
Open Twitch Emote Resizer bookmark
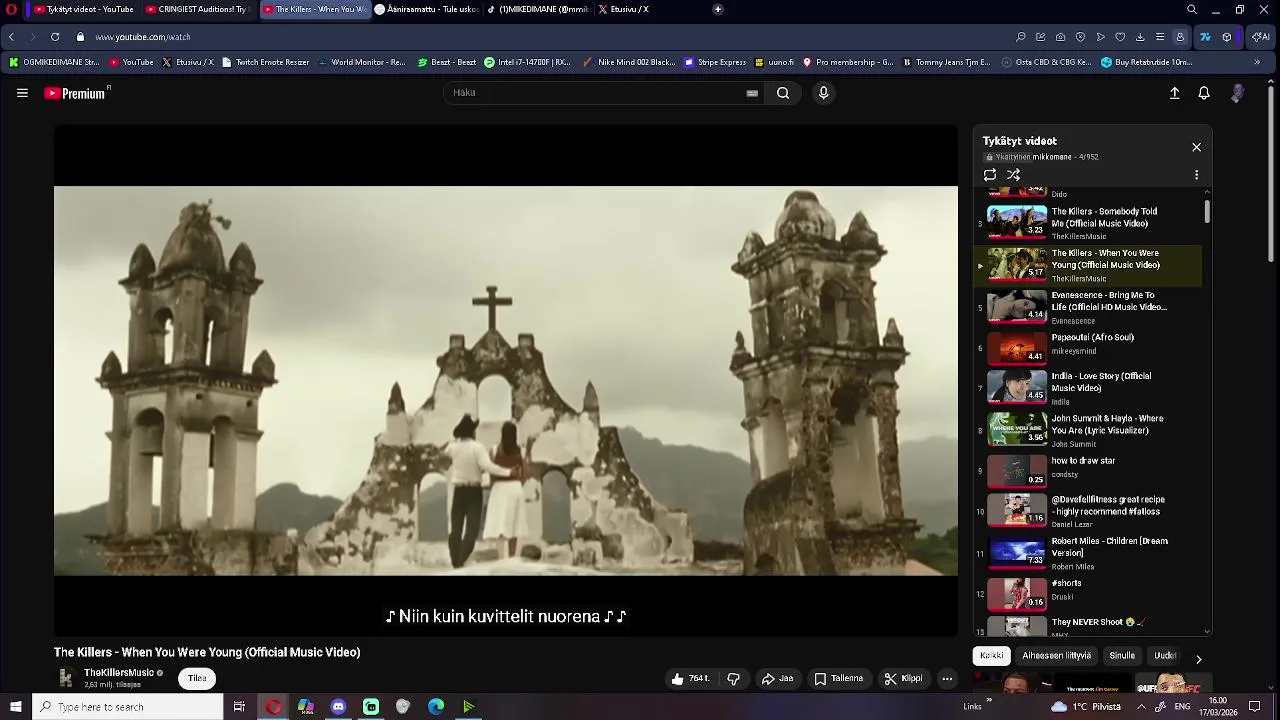[x=266, y=62]
